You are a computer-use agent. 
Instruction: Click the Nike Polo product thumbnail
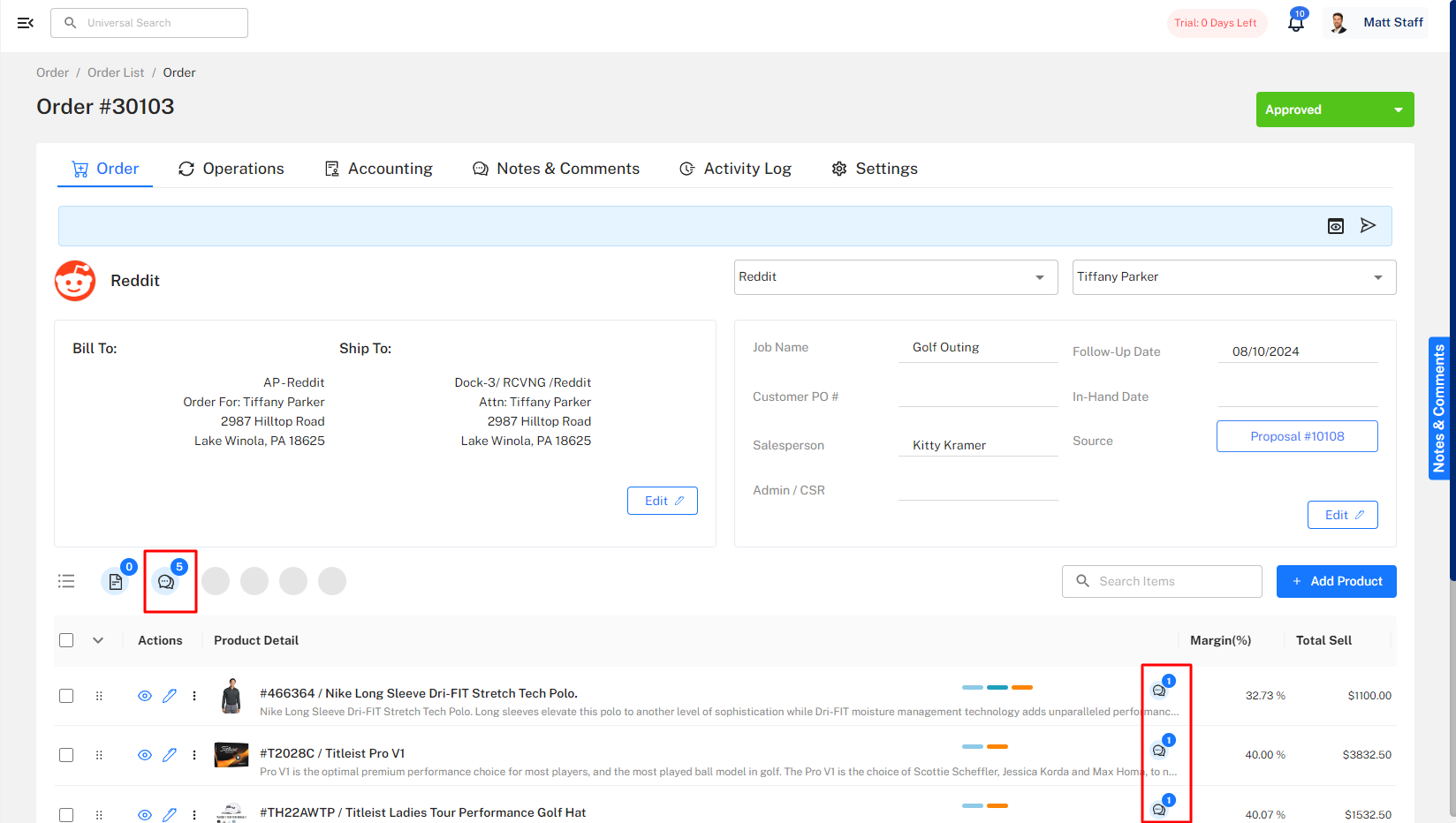tap(231, 696)
